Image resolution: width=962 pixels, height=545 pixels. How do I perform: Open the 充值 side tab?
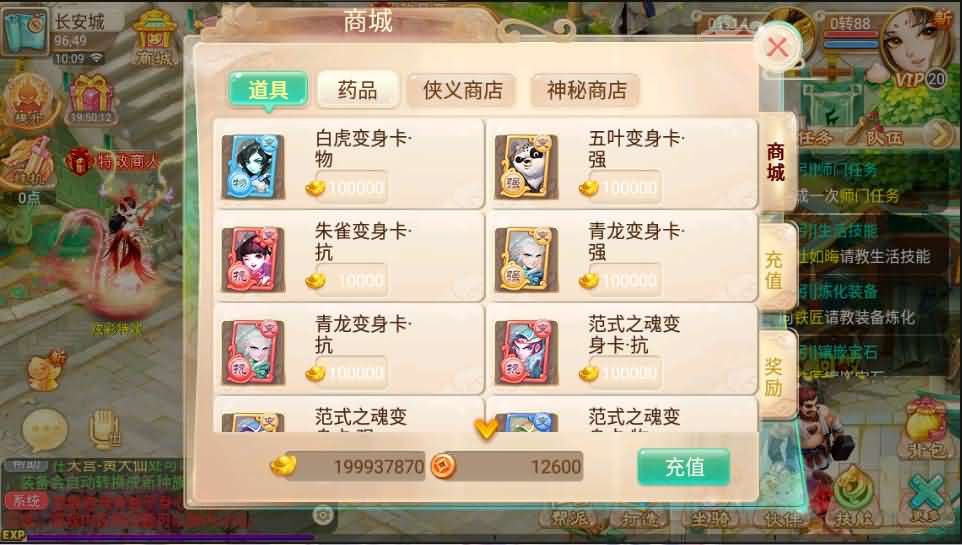776,270
